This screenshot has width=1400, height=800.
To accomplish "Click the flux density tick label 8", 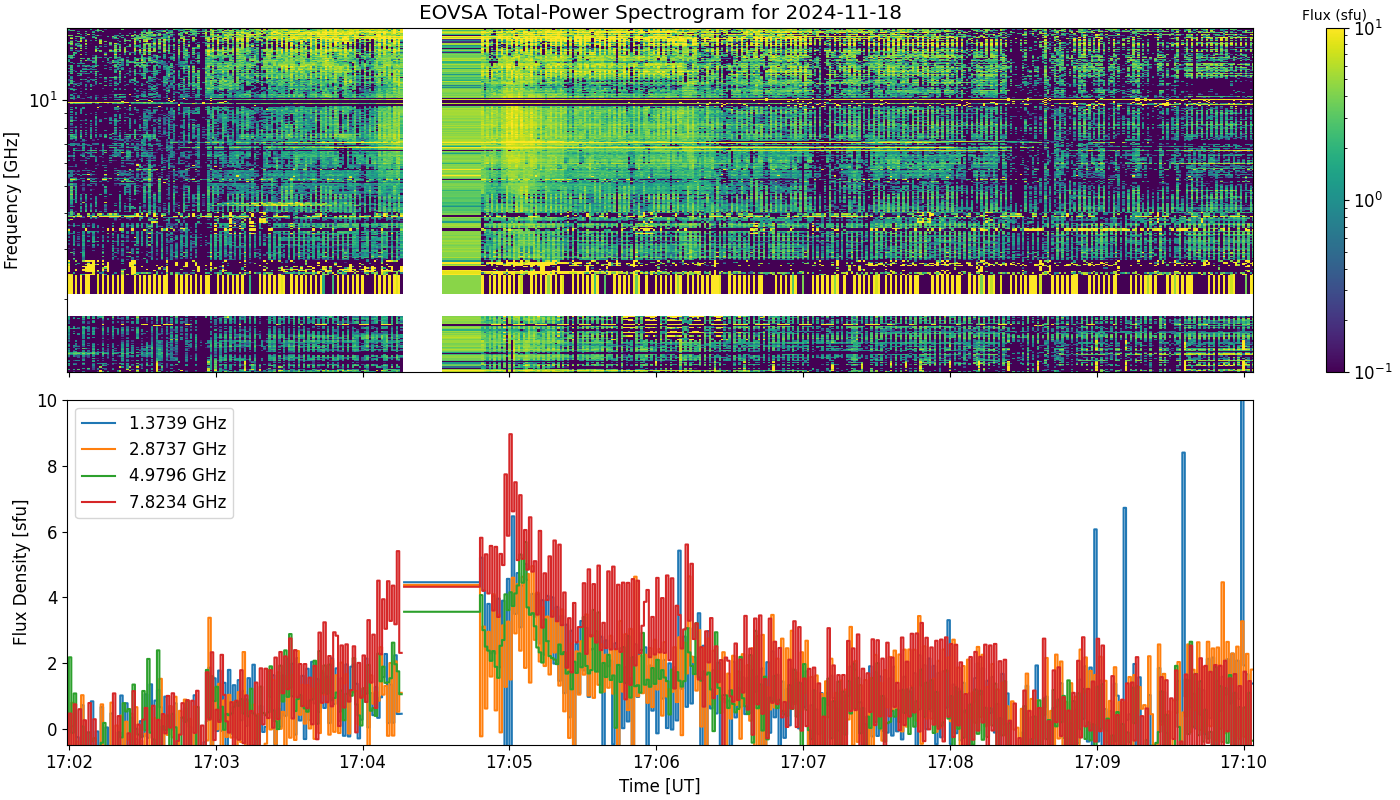I will point(53,467).
